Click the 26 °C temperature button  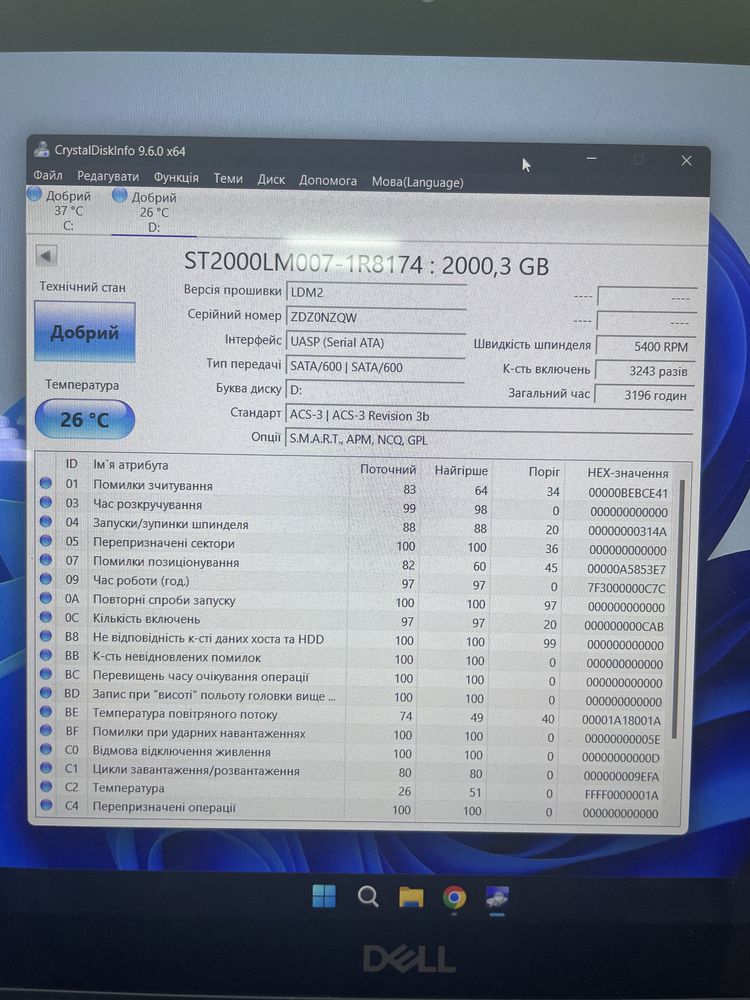pyautogui.click(x=84, y=419)
